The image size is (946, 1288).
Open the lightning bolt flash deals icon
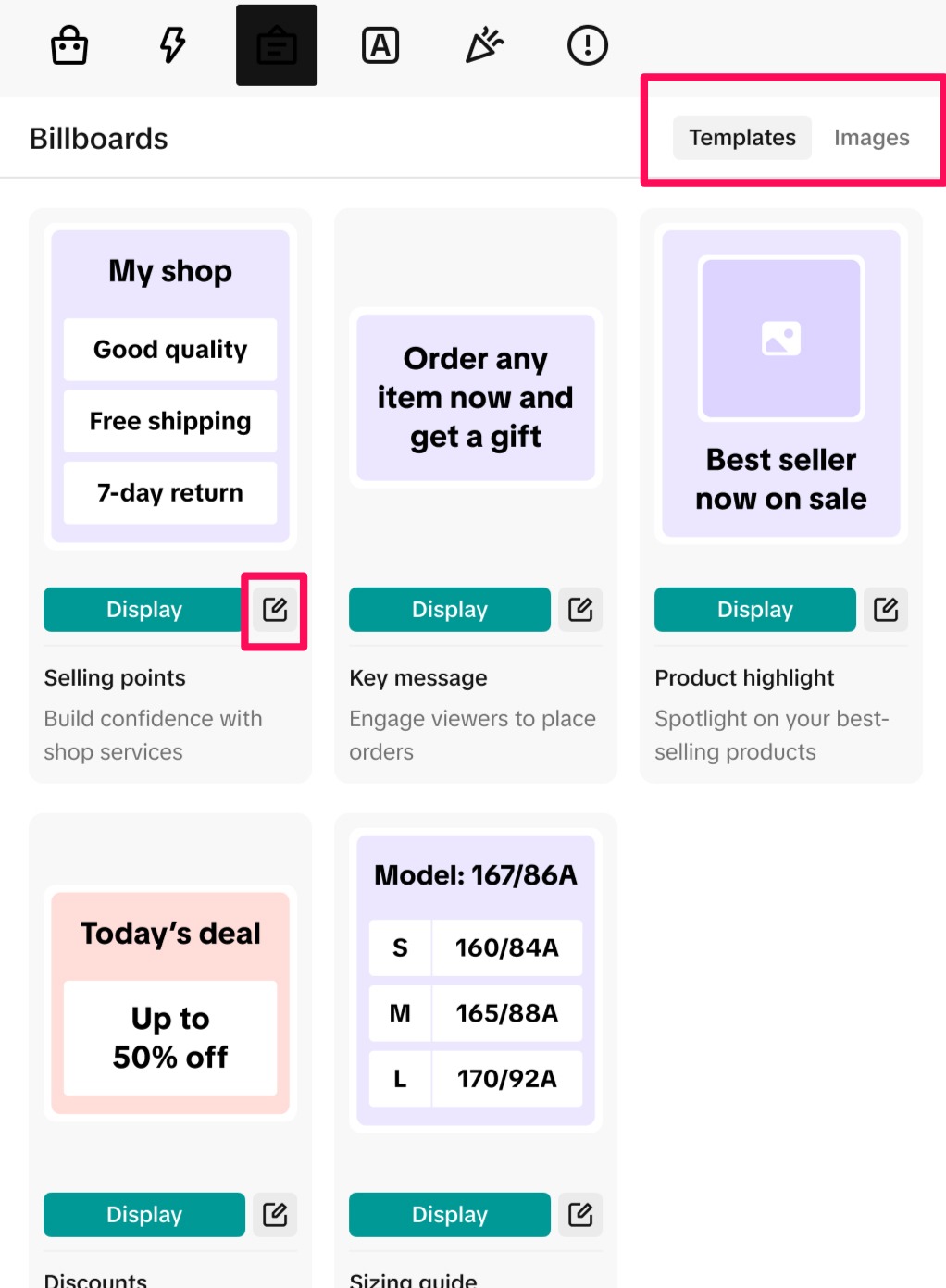click(x=173, y=45)
